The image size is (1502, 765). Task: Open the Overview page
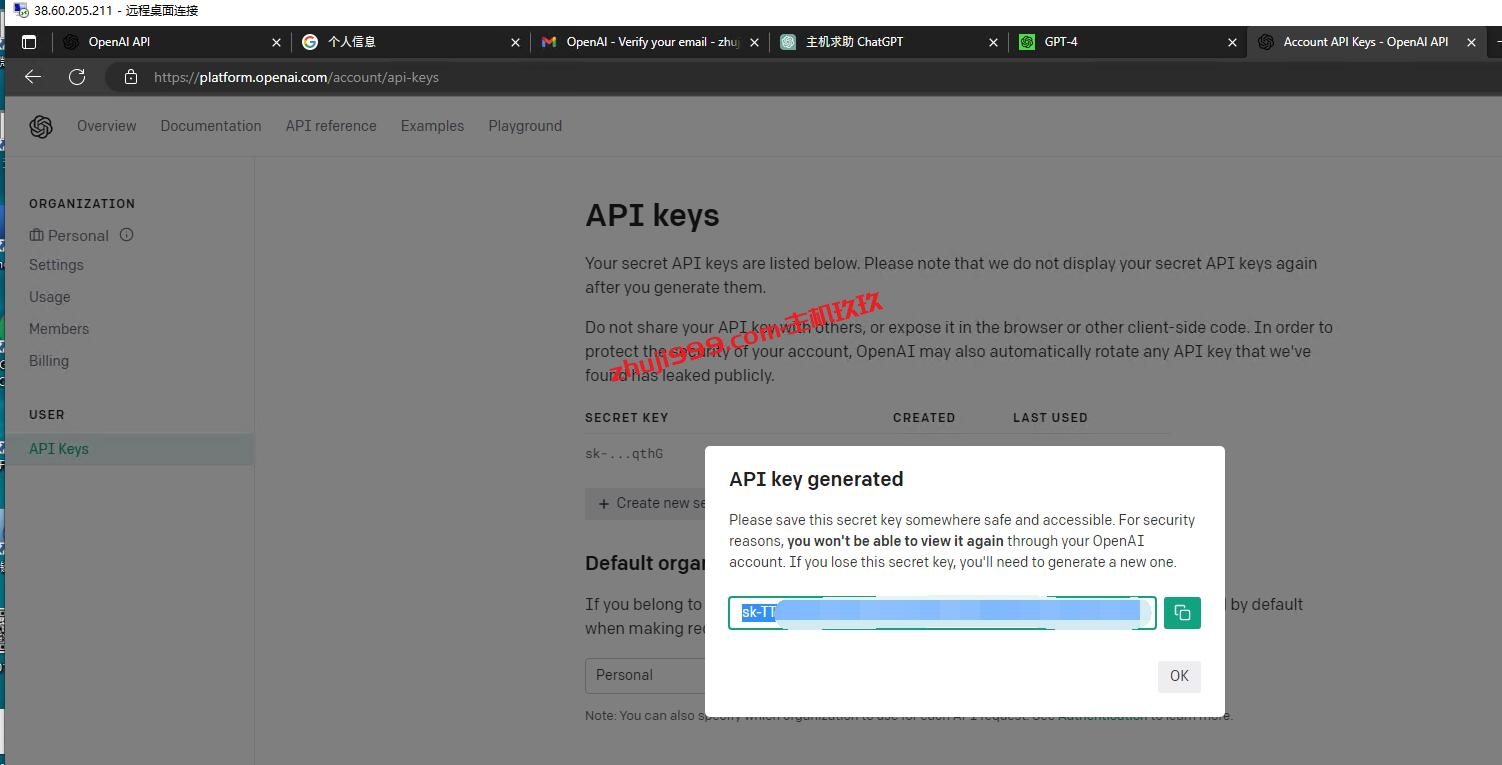107,126
